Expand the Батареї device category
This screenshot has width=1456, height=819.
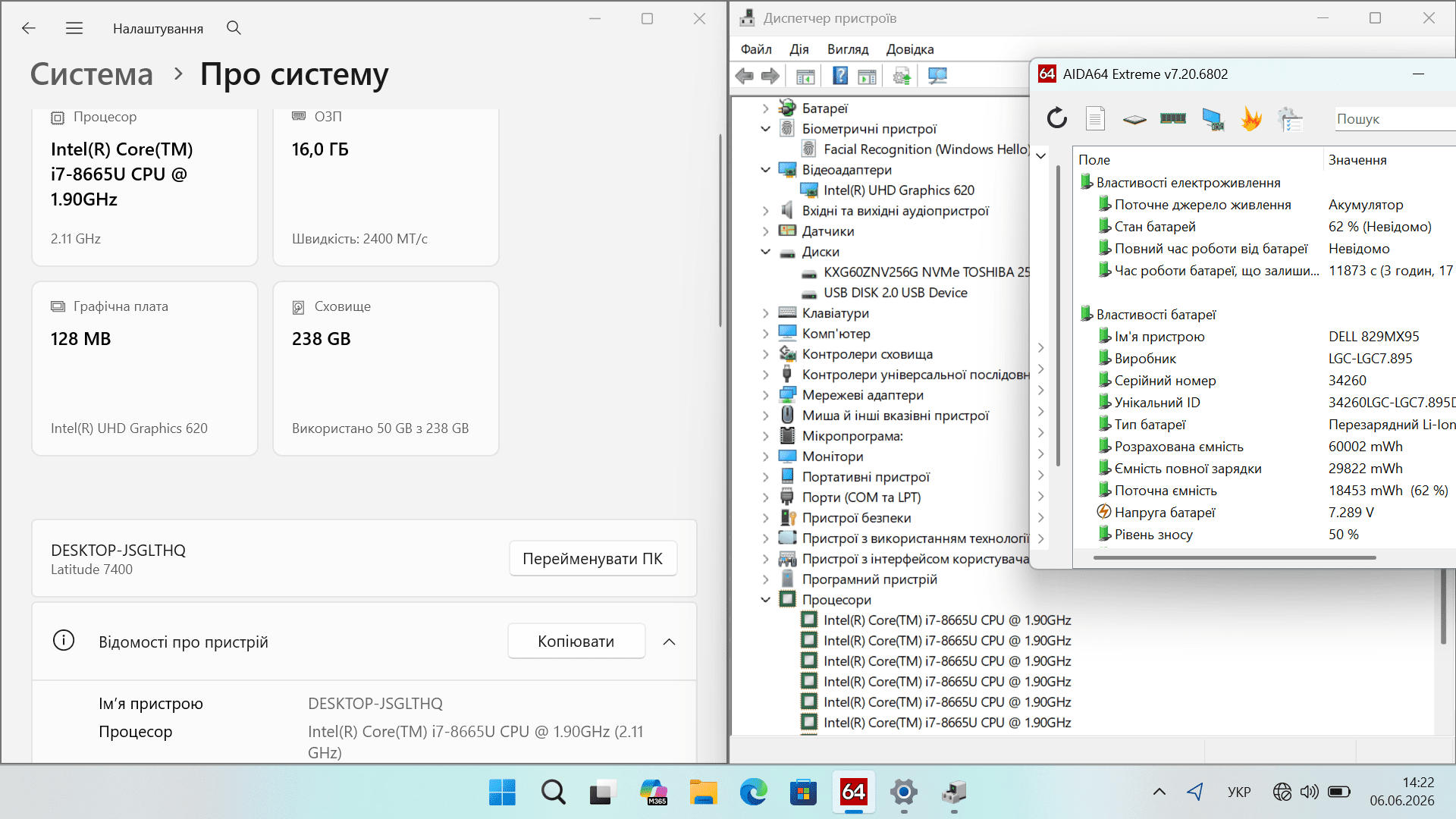click(x=766, y=108)
